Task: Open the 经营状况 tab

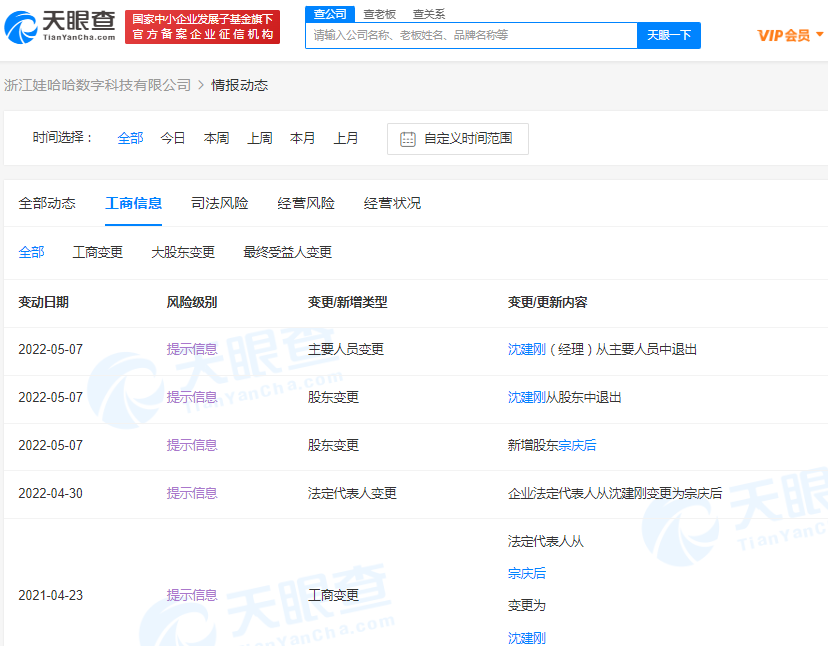Action: point(392,203)
